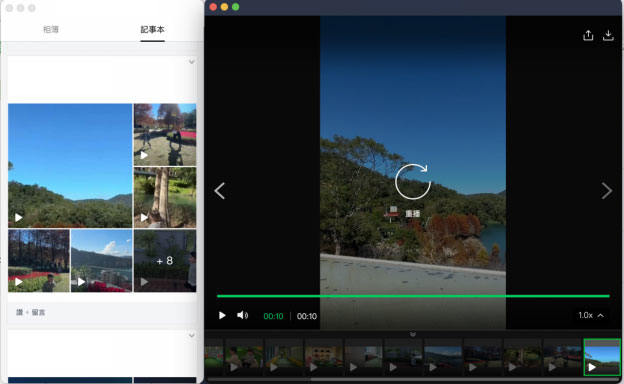The image size is (624, 384).
Task: Switch to the 相簿 tab
Action: pyautogui.click(x=51, y=29)
